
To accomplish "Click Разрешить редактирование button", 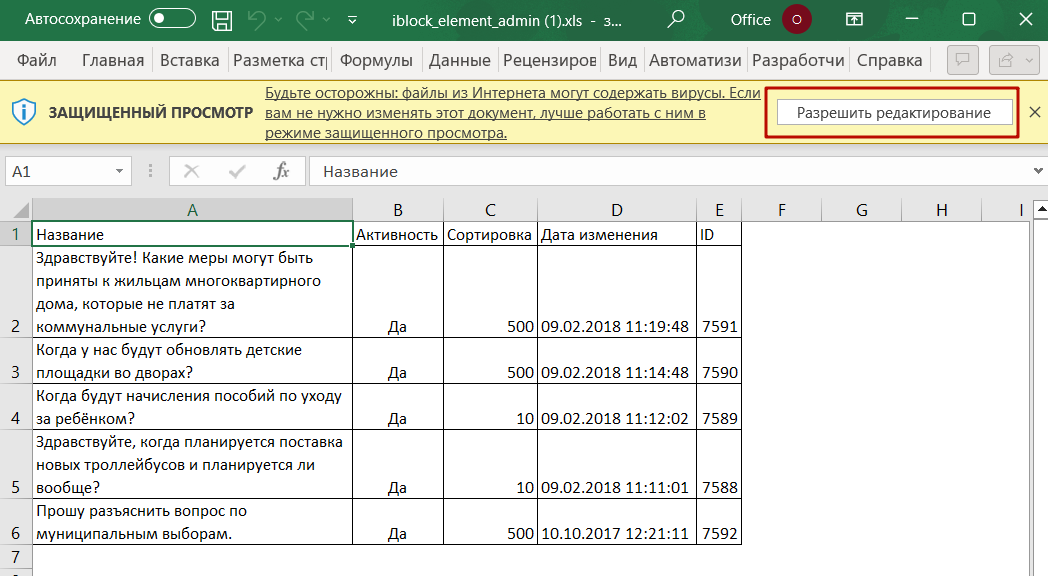I will (893, 112).
